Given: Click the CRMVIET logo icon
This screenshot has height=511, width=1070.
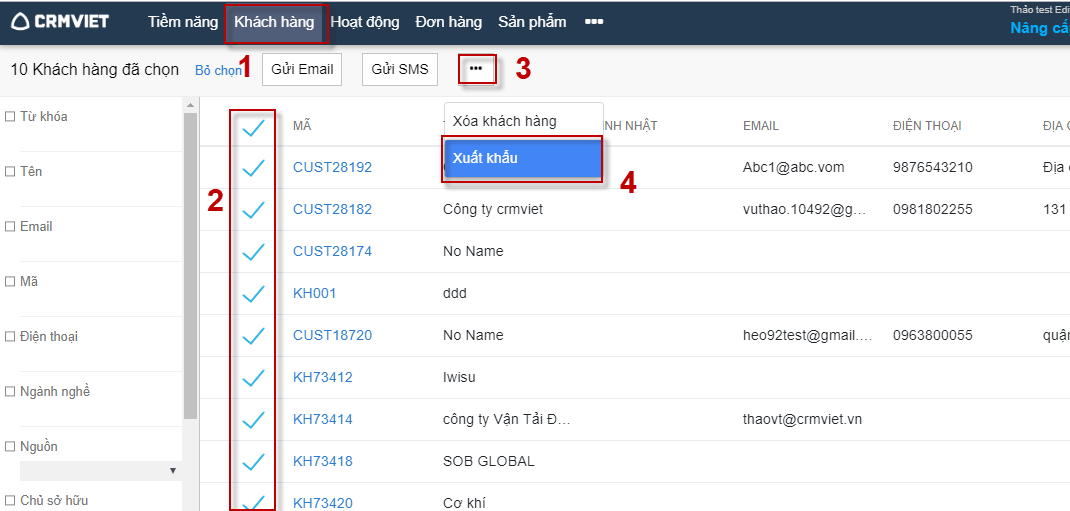Looking at the screenshot, I should 19,22.
